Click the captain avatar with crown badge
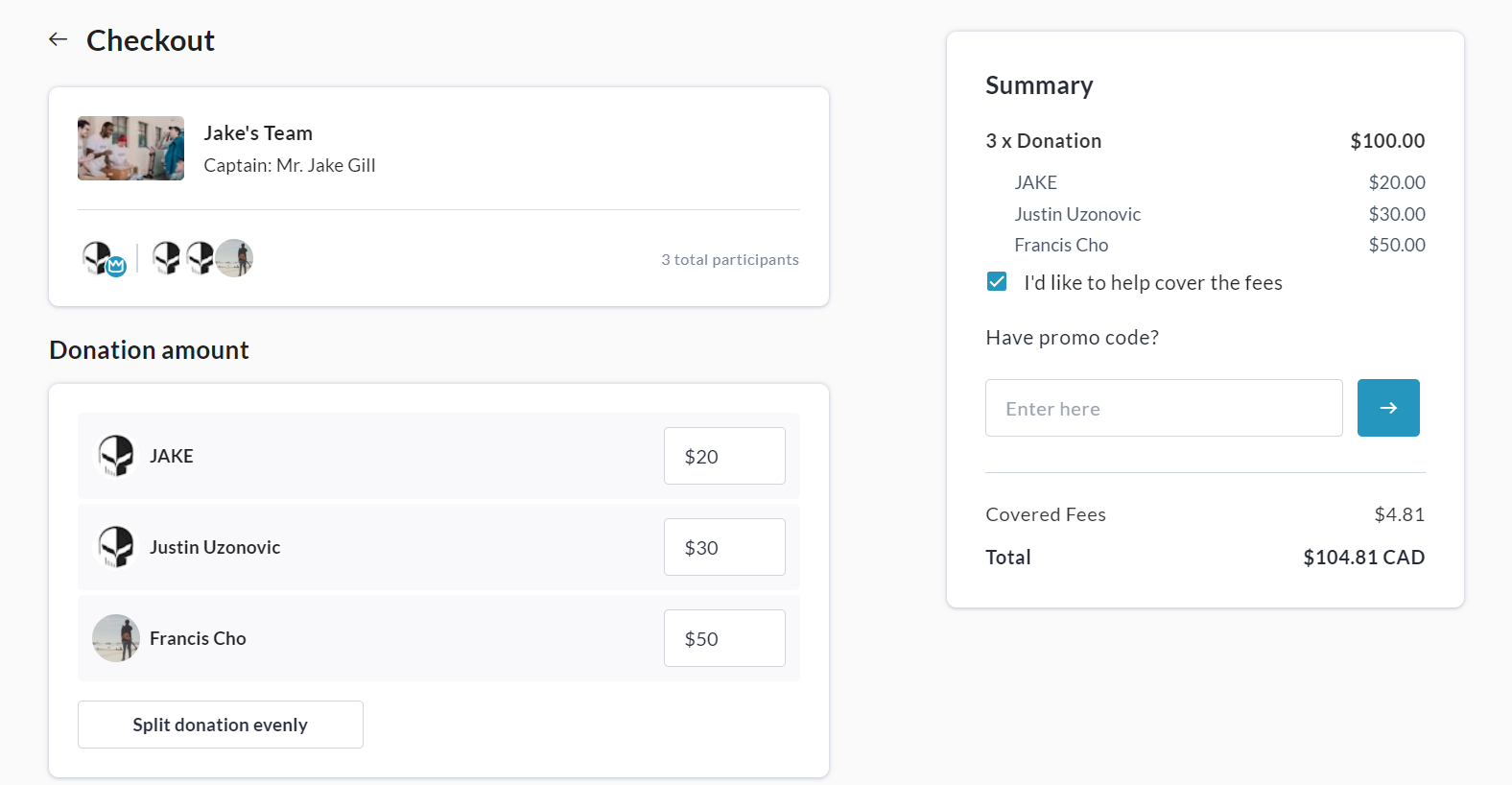Viewport: 1512px width, 785px height. [x=99, y=258]
